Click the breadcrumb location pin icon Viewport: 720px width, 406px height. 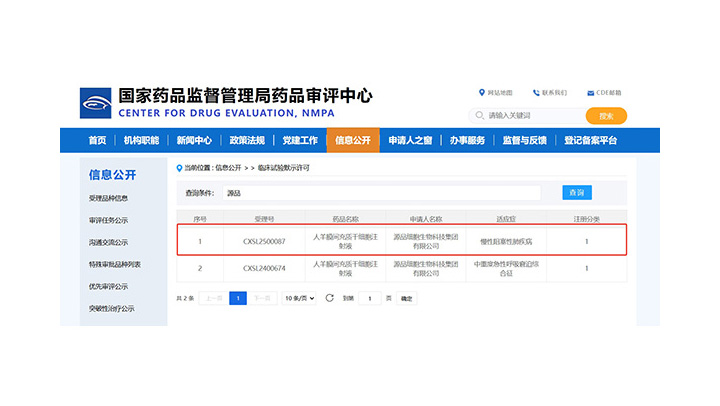pyautogui.click(x=180, y=168)
